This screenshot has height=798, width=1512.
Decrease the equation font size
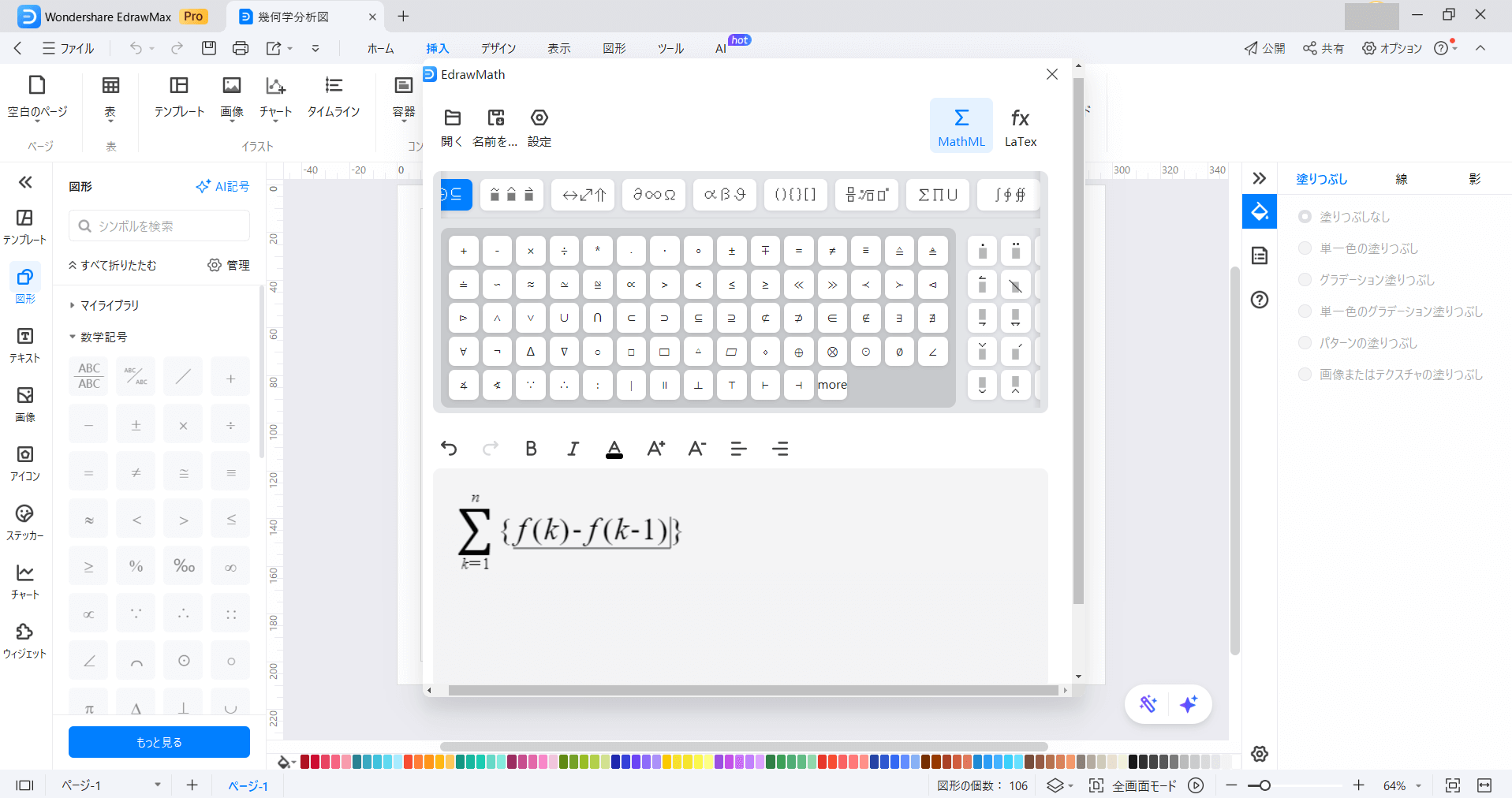(x=696, y=449)
